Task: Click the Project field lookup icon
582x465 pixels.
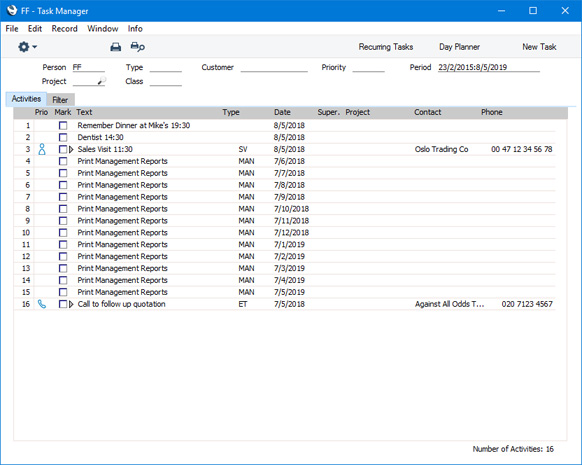Action: tap(102, 81)
